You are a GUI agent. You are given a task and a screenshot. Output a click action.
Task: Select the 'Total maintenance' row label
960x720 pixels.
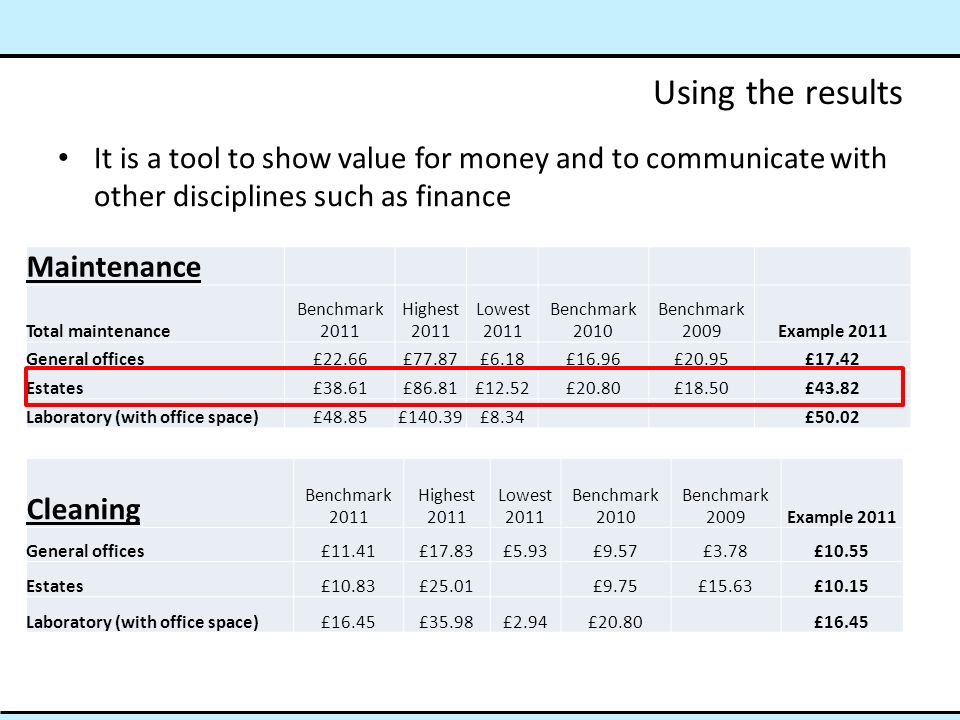click(98, 331)
